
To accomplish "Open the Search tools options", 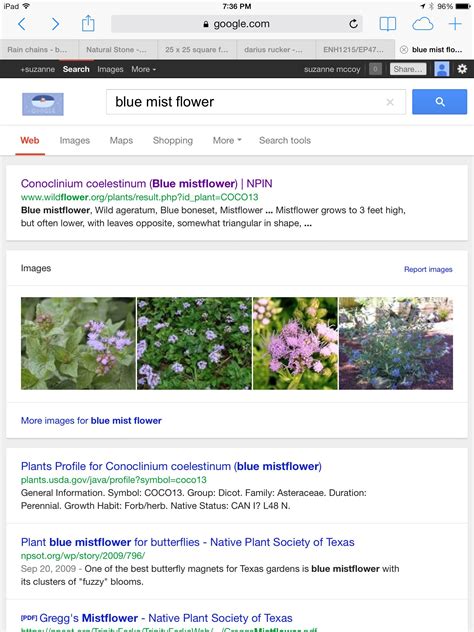I will [285, 140].
